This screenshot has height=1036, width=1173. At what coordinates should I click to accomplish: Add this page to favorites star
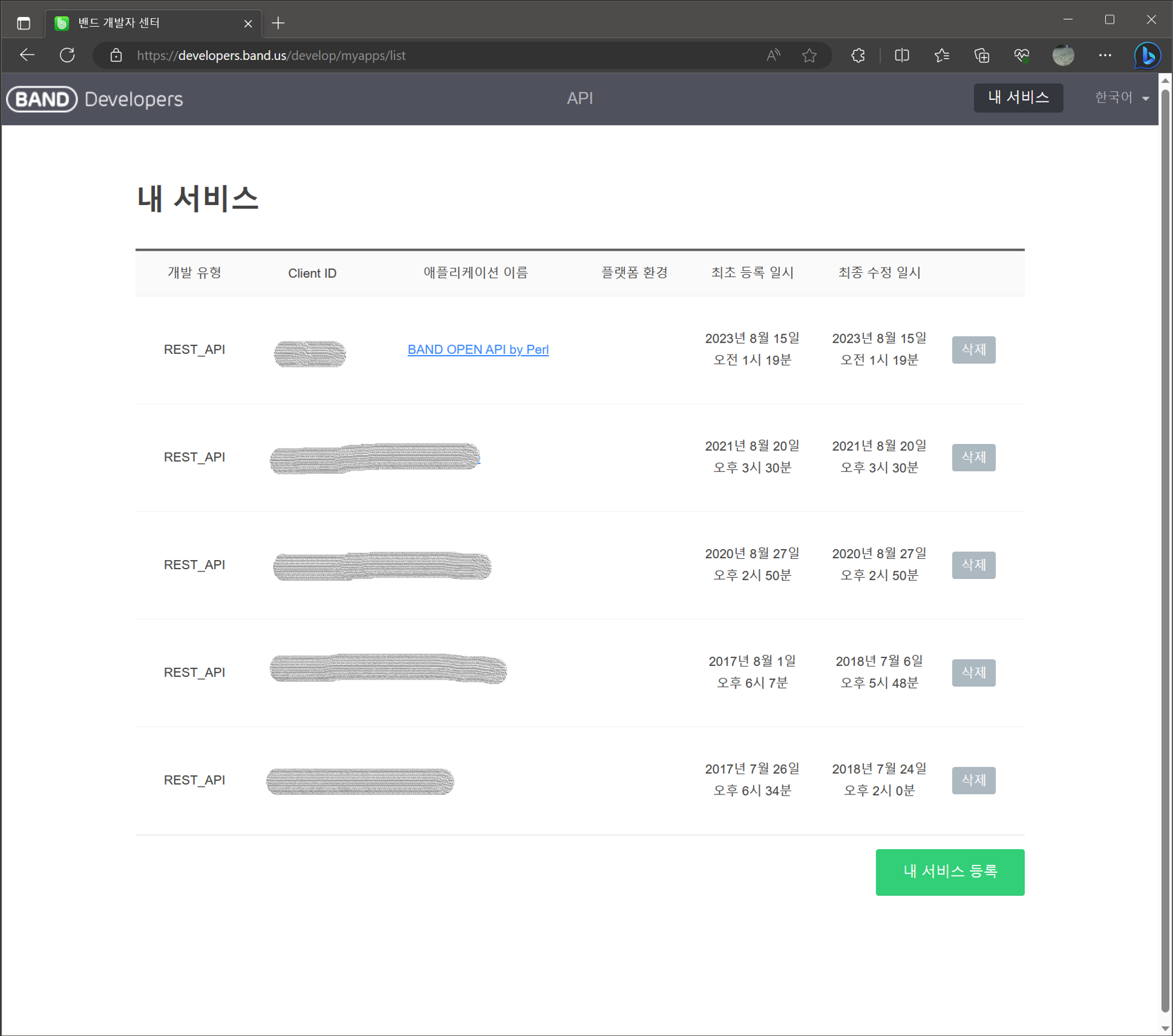click(809, 55)
